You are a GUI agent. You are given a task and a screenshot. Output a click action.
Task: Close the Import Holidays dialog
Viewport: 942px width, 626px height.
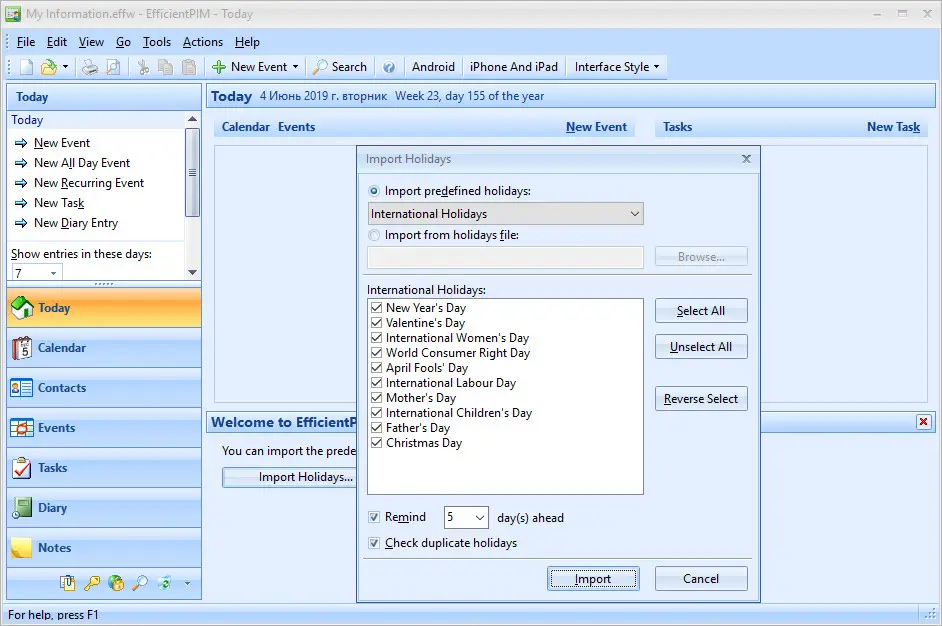pos(746,159)
